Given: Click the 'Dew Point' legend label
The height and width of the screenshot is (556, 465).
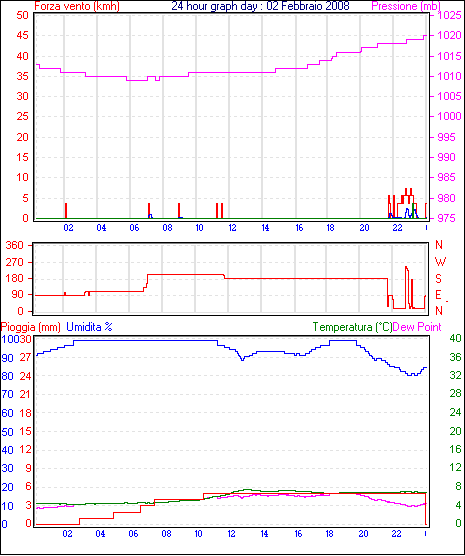Looking at the screenshot, I should pyautogui.click(x=417, y=327).
